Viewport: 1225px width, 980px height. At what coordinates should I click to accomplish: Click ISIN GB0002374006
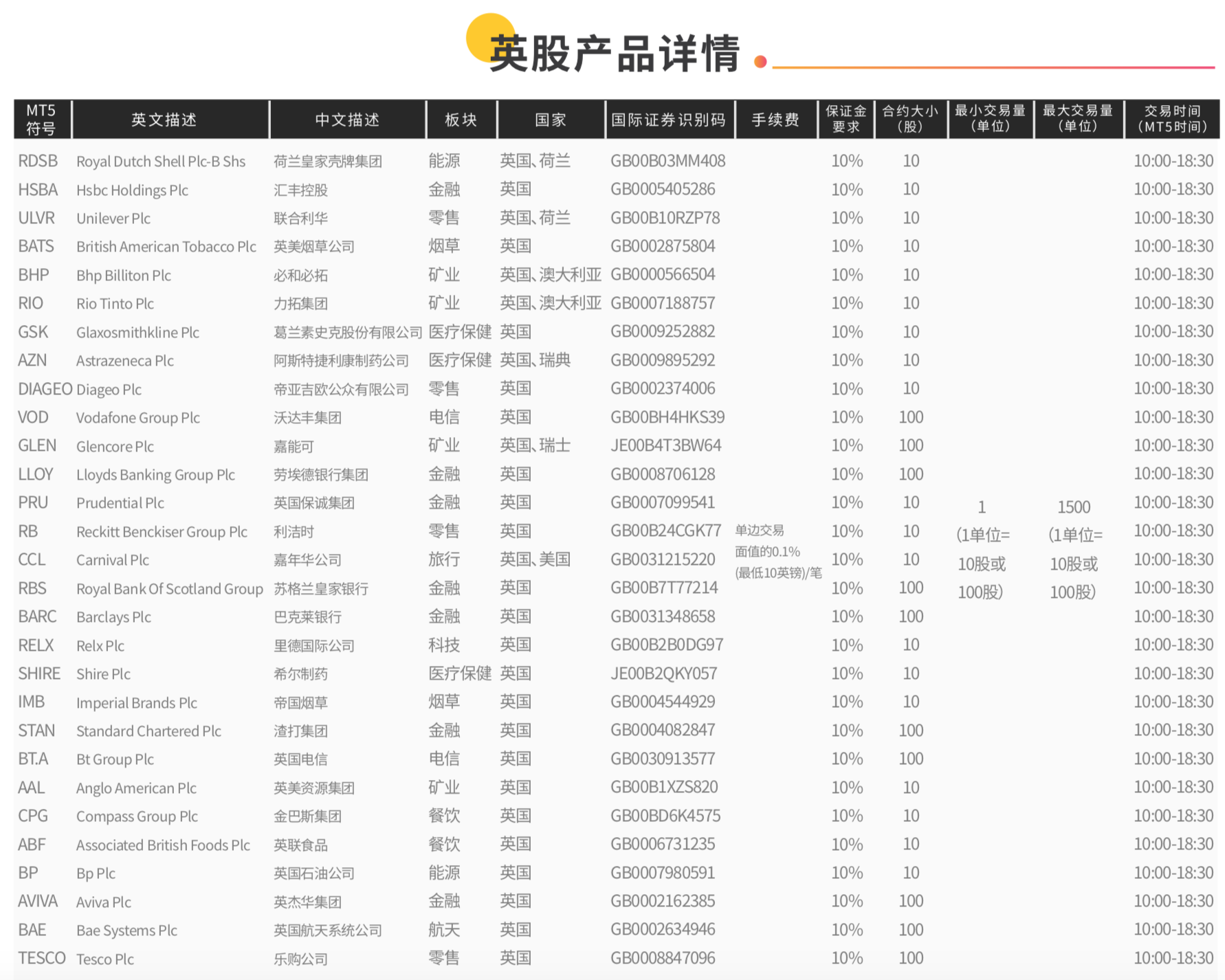(663, 388)
